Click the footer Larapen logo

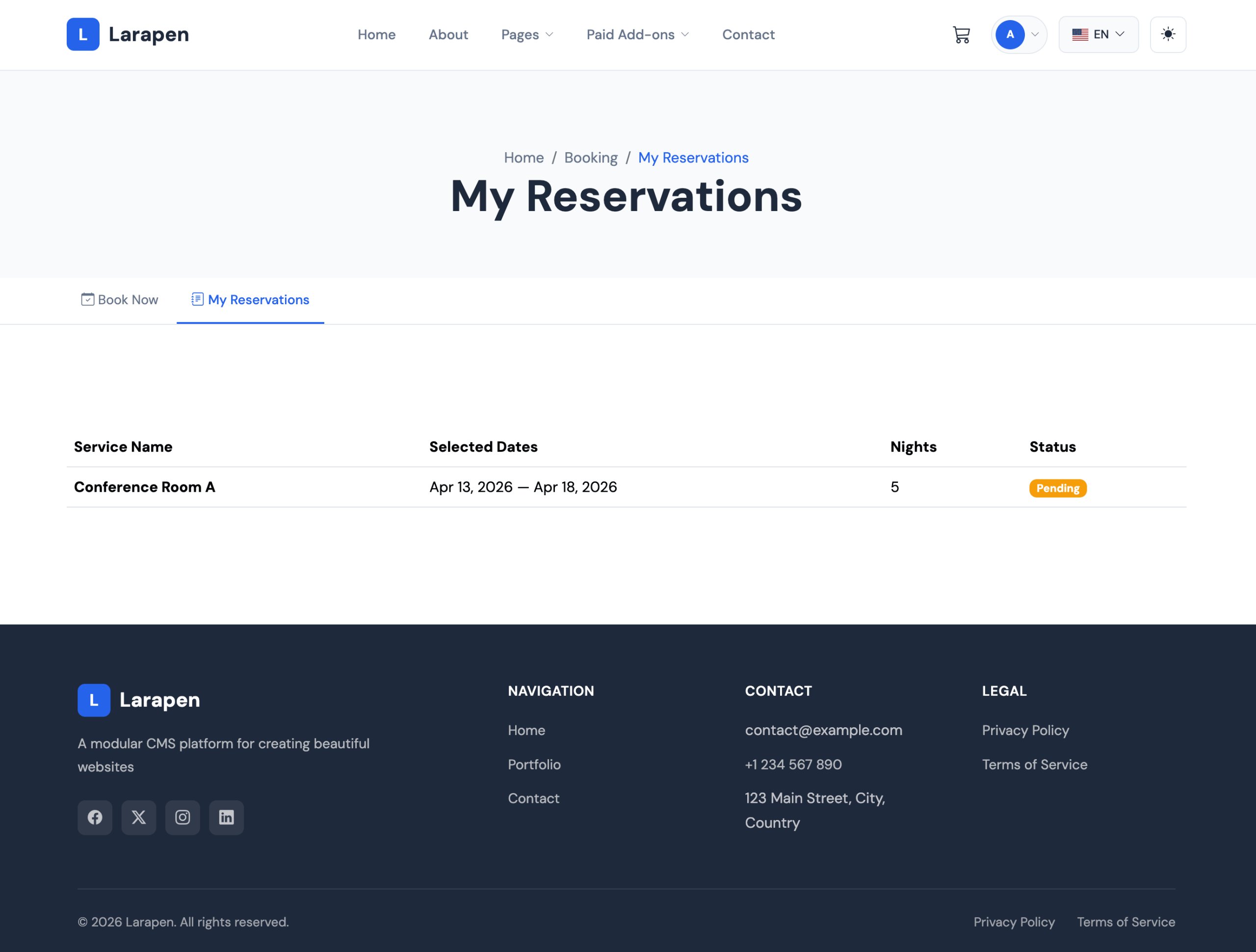138,700
